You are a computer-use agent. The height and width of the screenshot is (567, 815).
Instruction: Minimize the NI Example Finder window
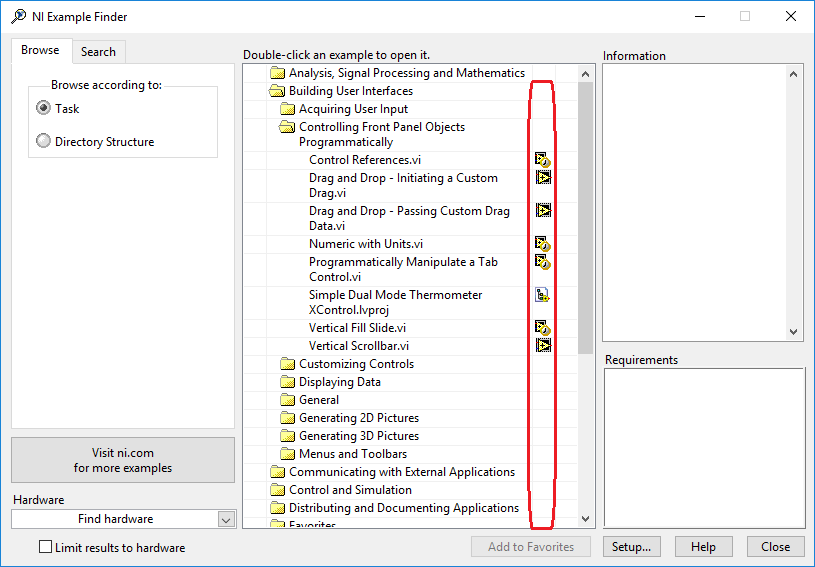pos(700,16)
